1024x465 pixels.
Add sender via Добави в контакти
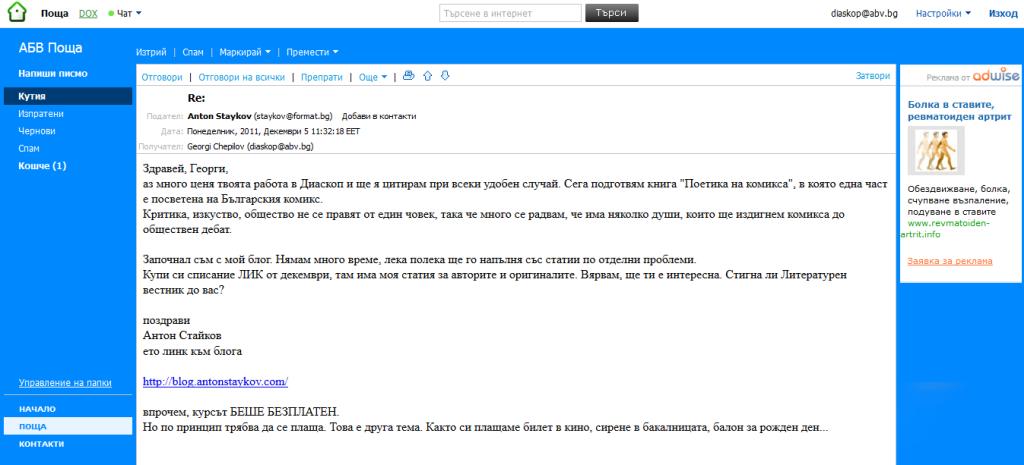(379, 116)
